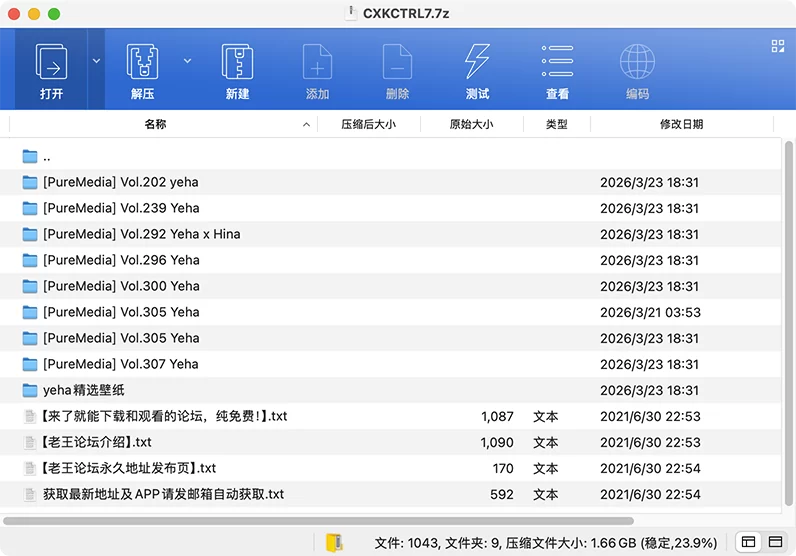The image size is (796, 556).
Task: Toggle sort order arrow in 名称 column
Action: pyautogui.click(x=306, y=125)
